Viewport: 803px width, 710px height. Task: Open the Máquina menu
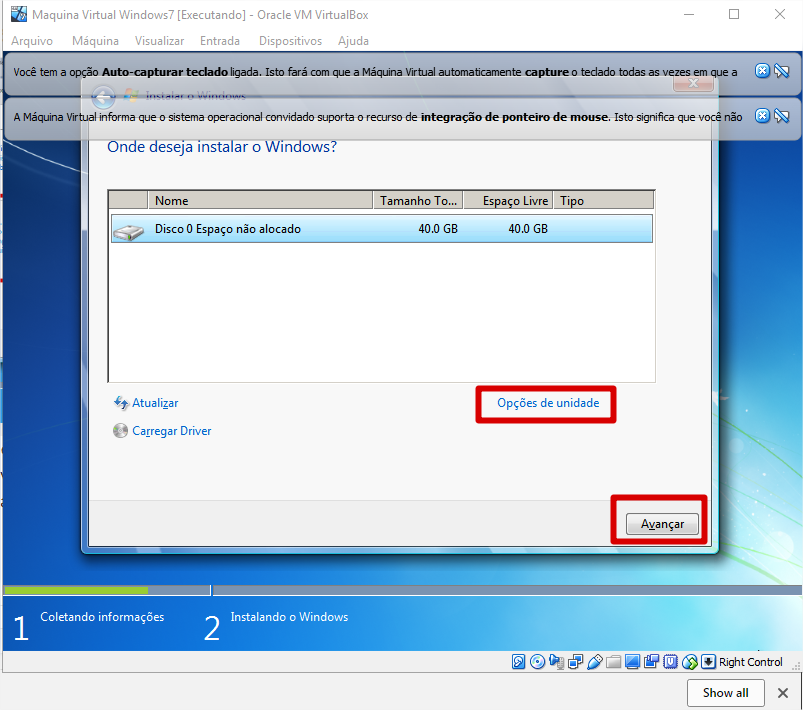point(95,41)
